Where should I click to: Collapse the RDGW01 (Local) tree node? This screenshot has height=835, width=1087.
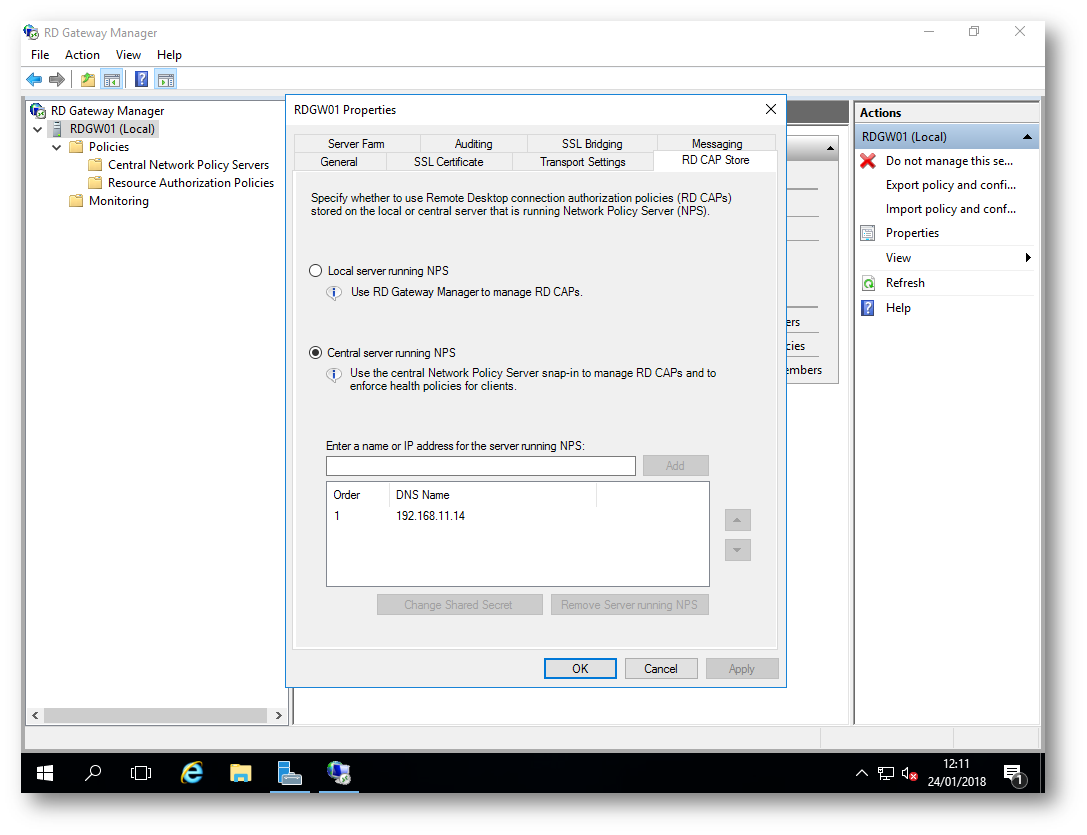point(38,129)
